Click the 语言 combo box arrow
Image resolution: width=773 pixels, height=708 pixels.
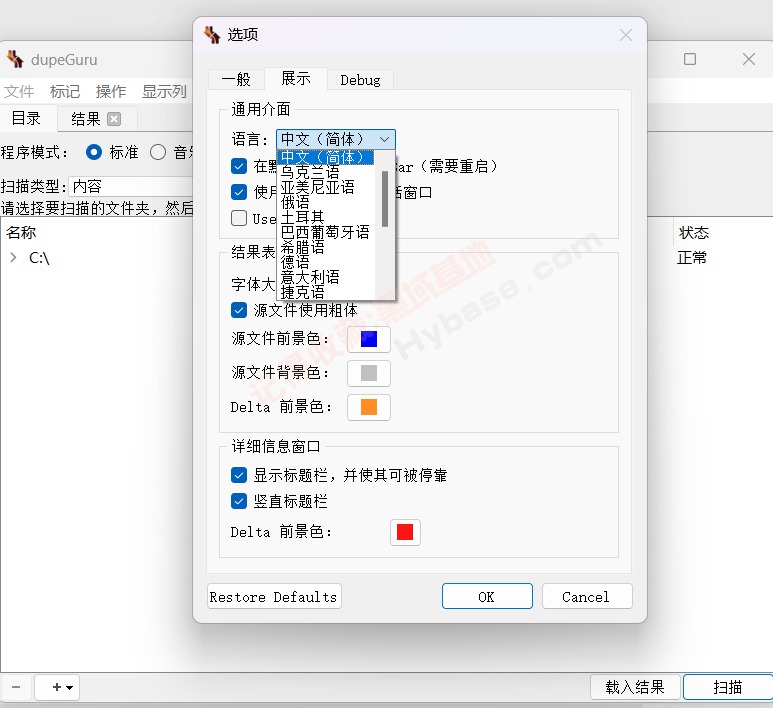385,140
